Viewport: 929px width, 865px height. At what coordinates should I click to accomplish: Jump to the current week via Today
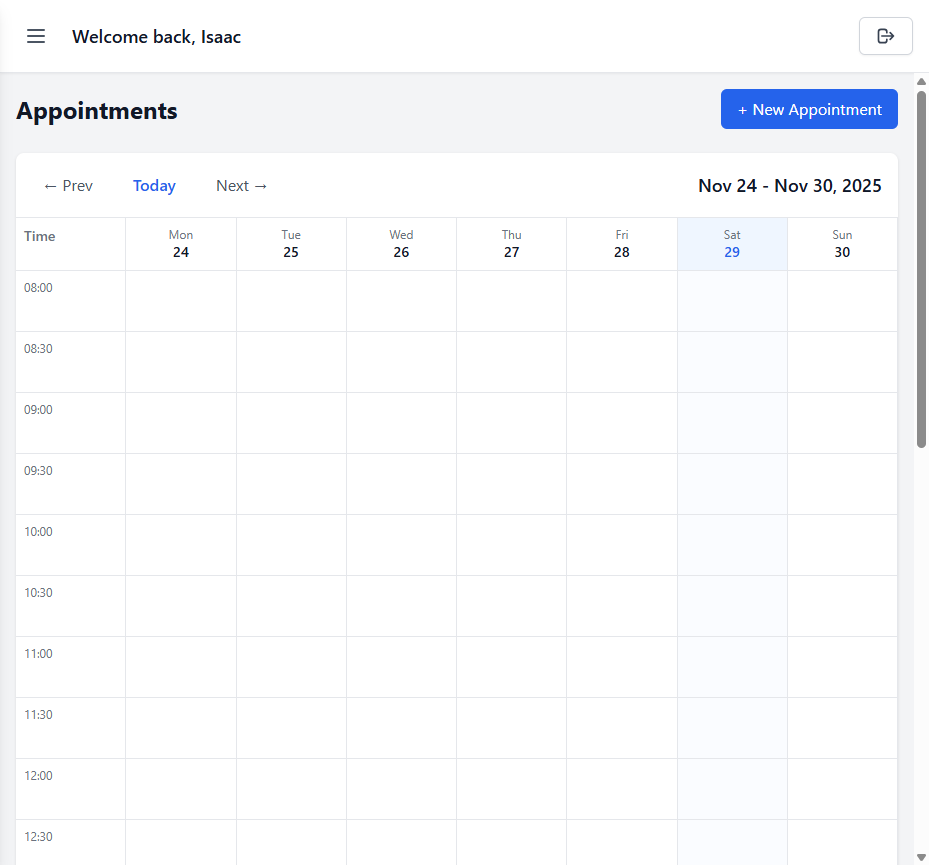click(x=154, y=185)
